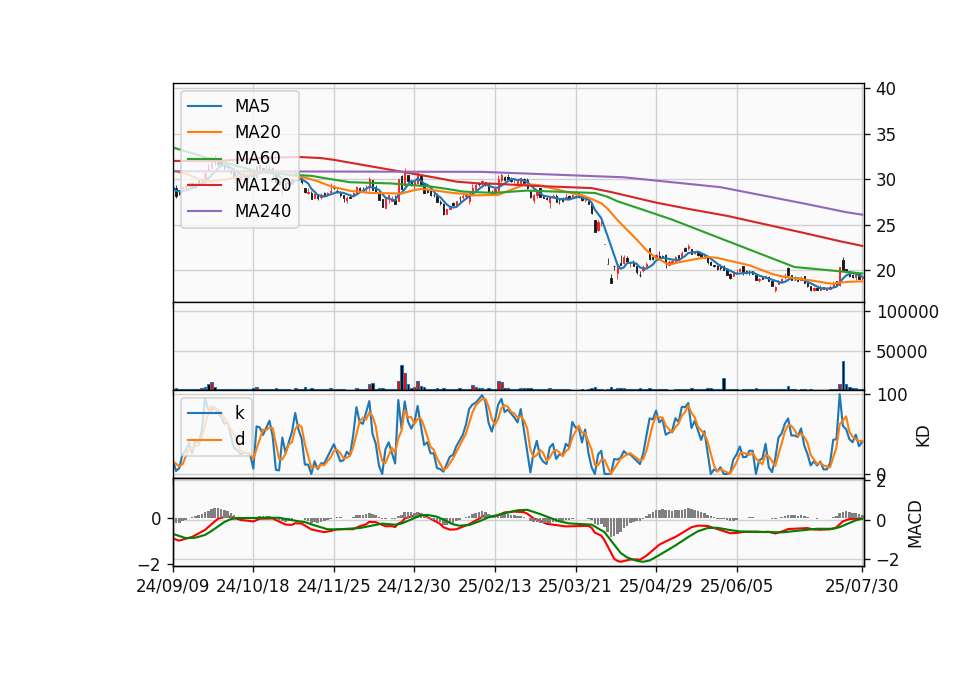Screen dimensions: 960x690
Task: Click the MA240 legend label
Action: (x=263, y=211)
